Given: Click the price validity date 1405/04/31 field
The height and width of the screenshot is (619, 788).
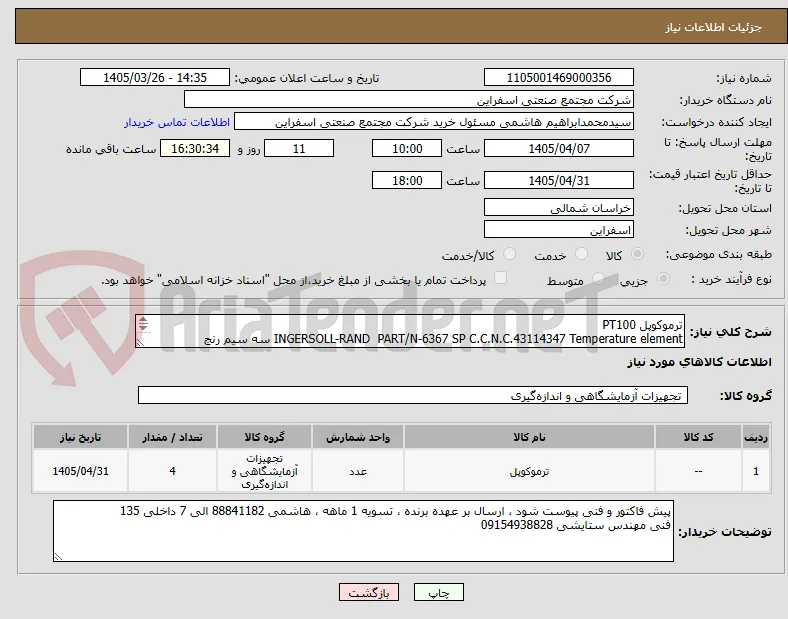Looking at the screenshot, I should click(558, 180).
